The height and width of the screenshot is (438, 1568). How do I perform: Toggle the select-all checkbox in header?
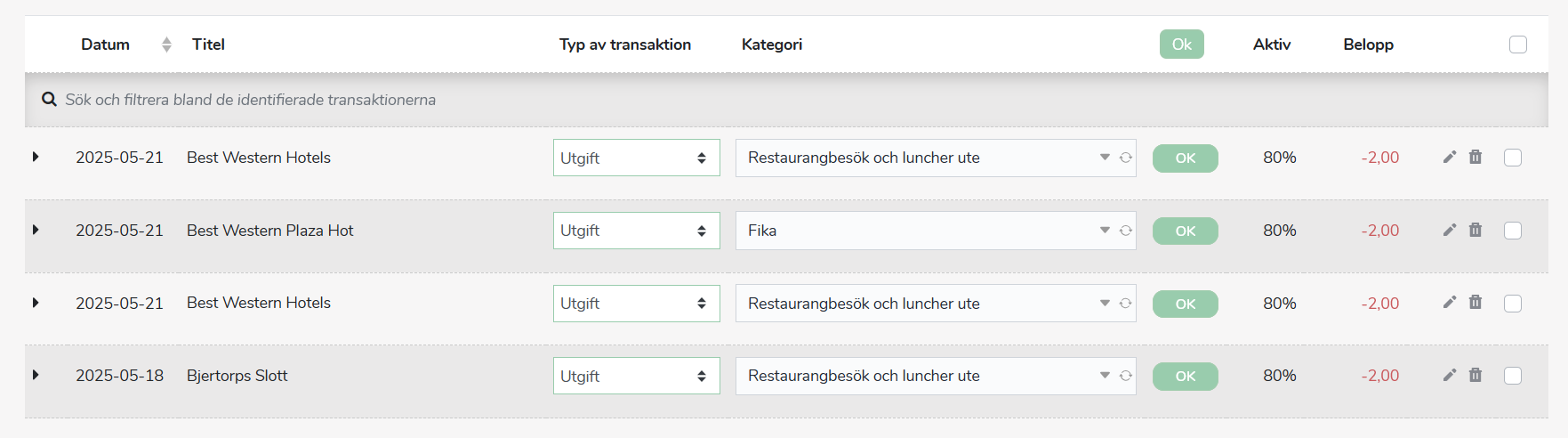click(x=1518, y=45)
